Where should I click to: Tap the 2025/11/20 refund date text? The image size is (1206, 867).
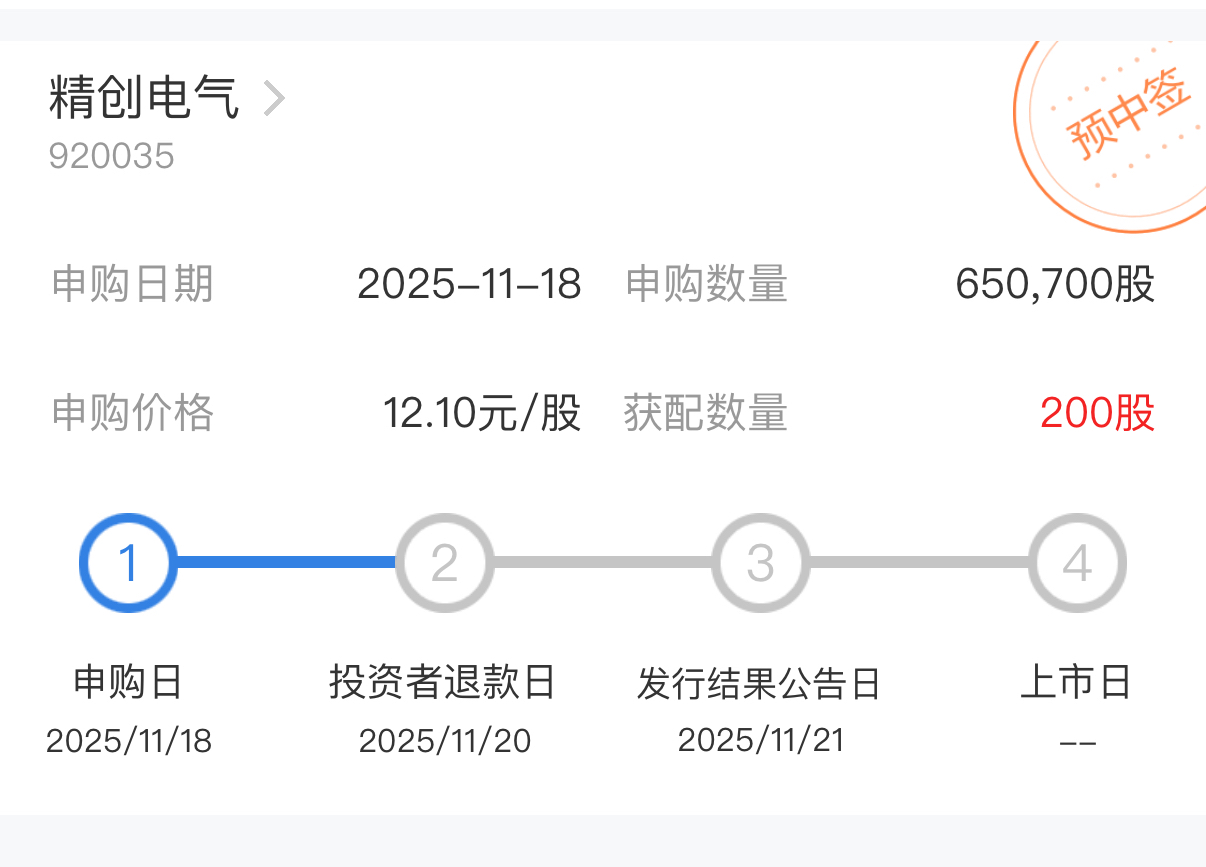pos(444,741)
